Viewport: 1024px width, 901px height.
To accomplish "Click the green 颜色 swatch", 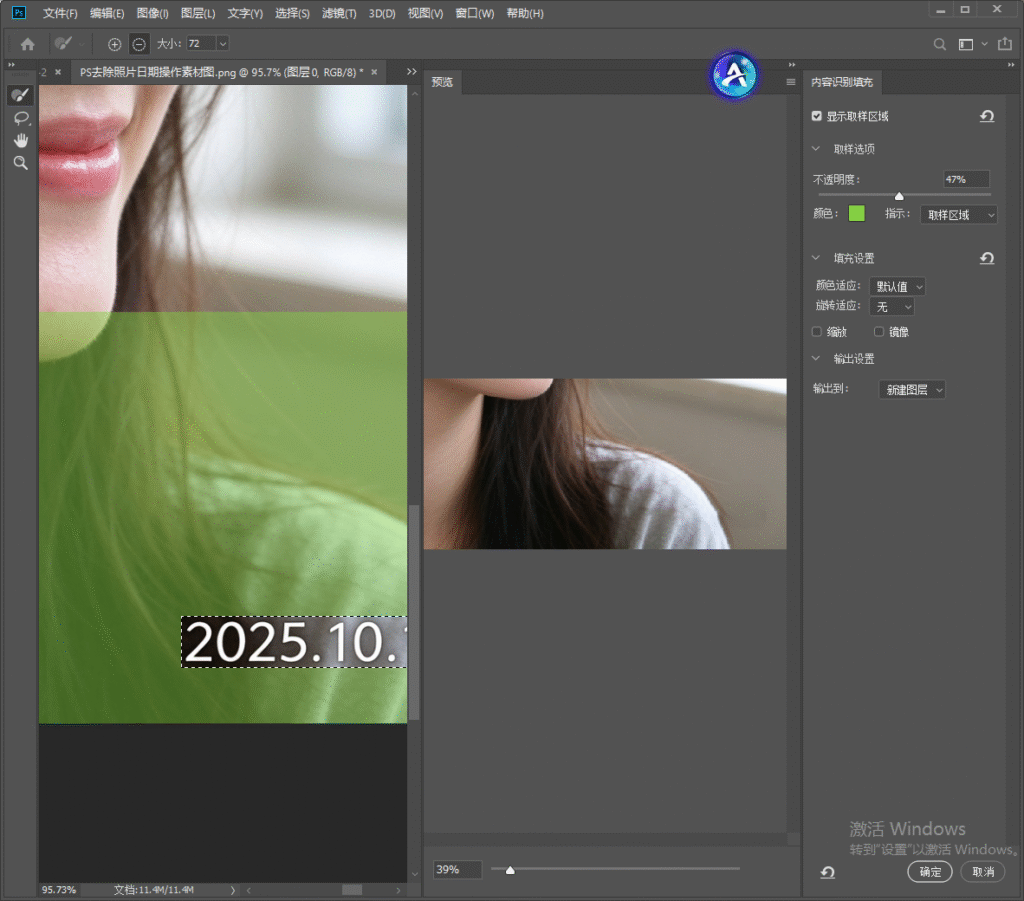I will 856,213.
